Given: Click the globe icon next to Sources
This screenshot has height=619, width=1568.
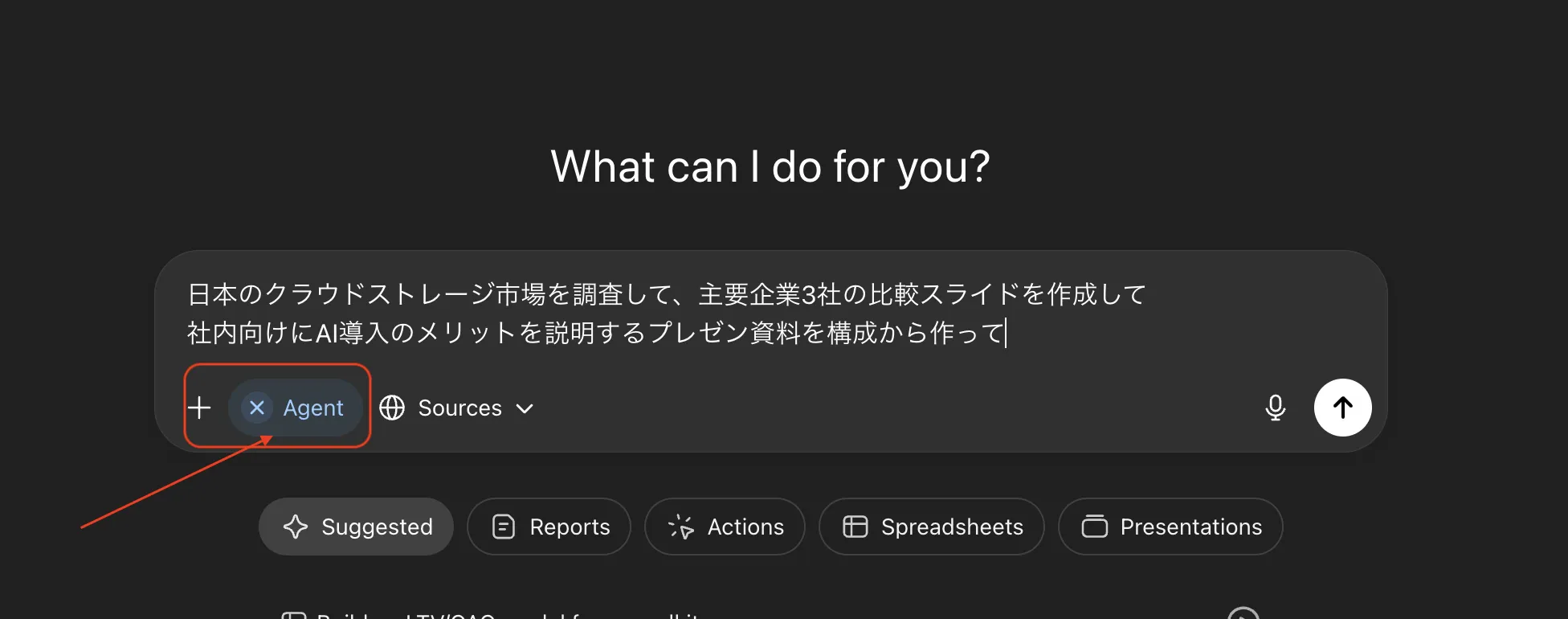Looking at the screenshot, I should click(x=393, y=408).
